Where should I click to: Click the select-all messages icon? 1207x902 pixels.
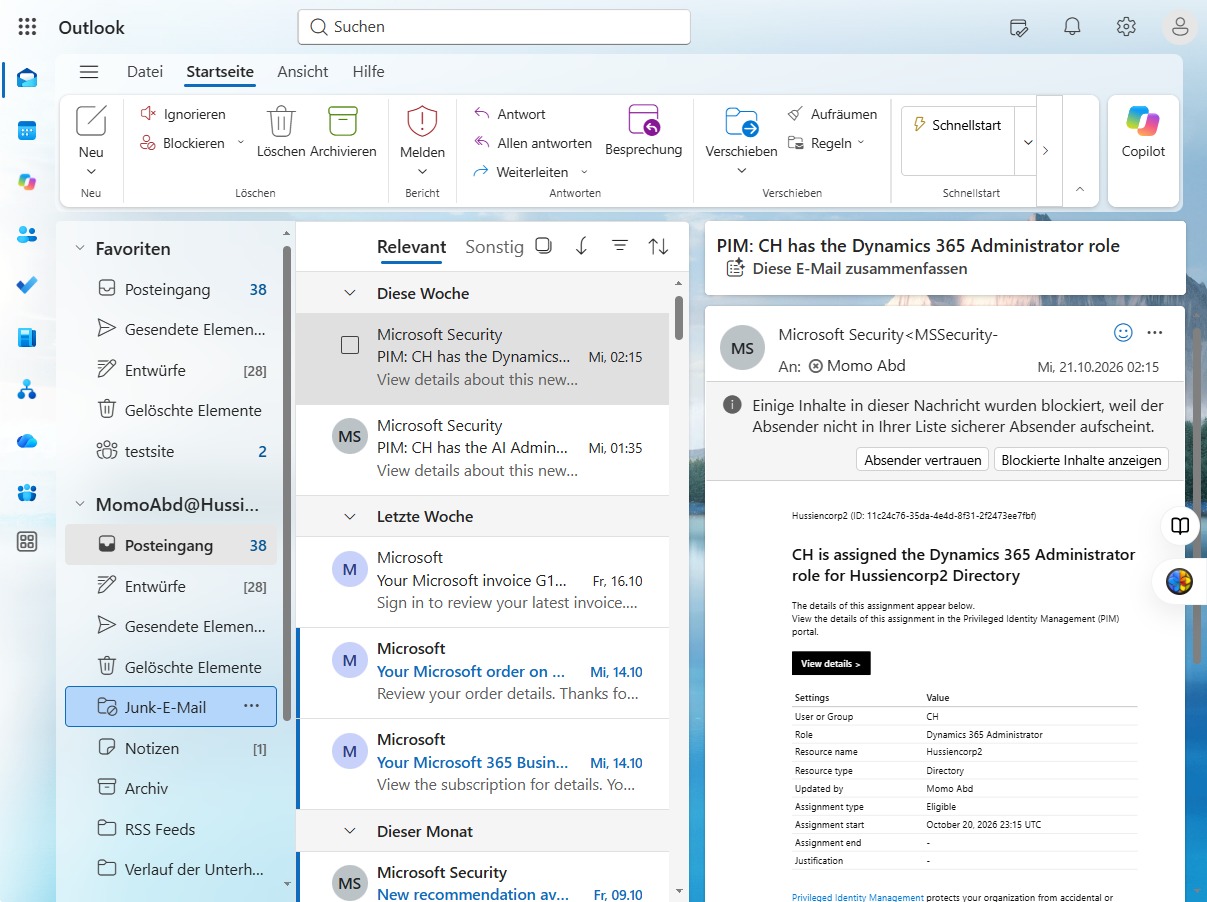543,246
